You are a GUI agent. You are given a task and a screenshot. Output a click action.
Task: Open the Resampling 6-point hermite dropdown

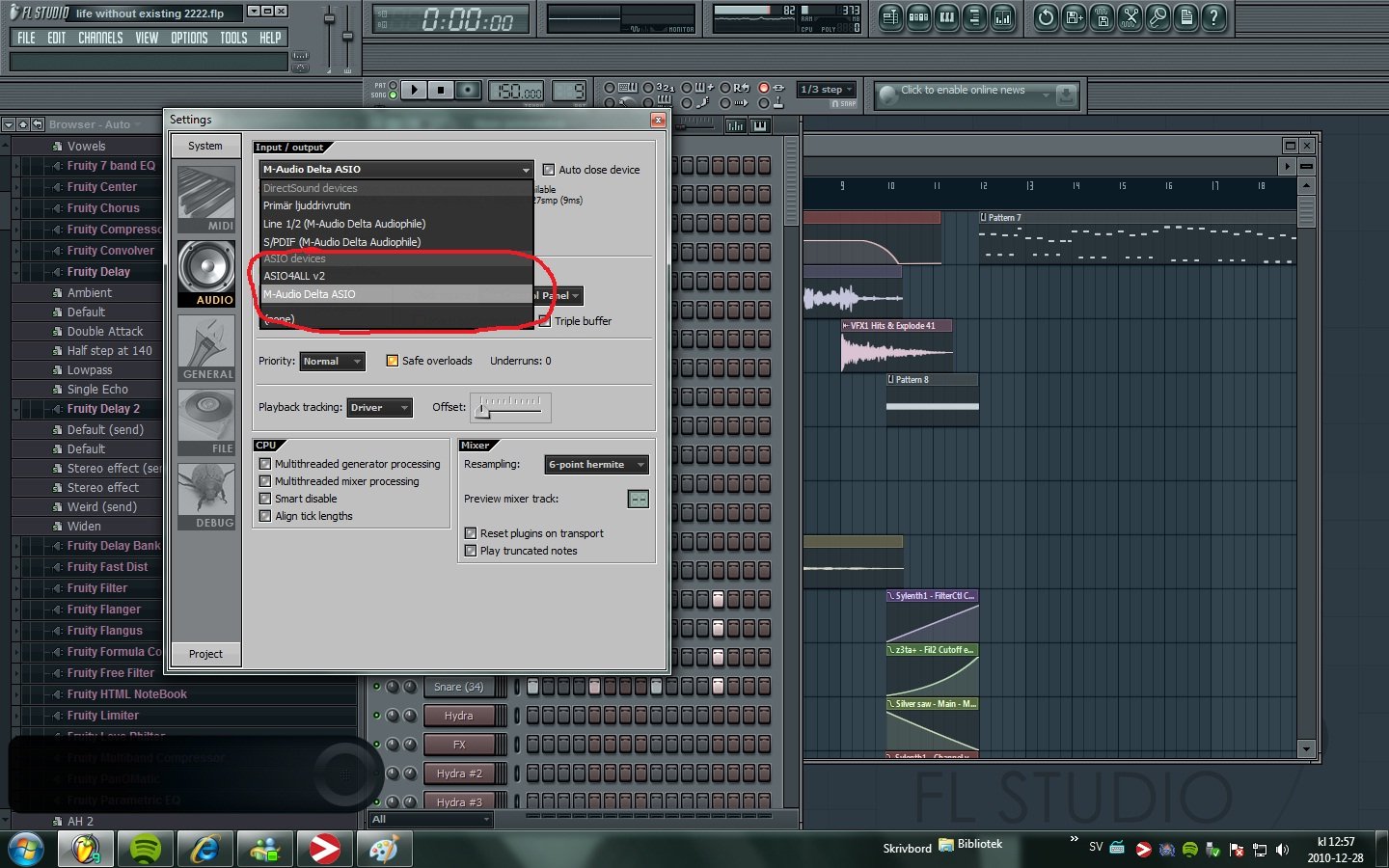pyautogui.click(x=596, y=464)
